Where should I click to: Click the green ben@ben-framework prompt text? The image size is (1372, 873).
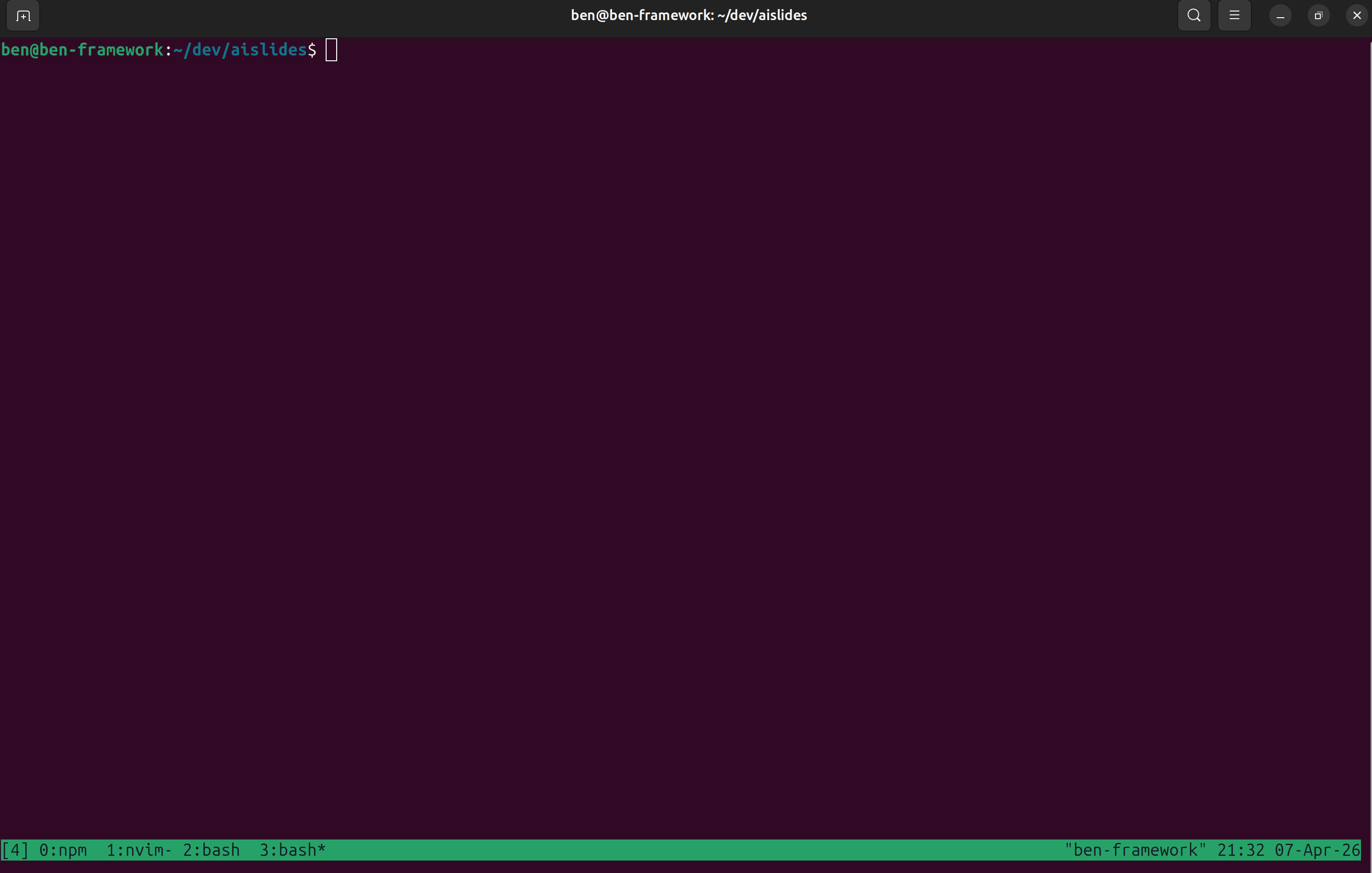click(83, 50)
